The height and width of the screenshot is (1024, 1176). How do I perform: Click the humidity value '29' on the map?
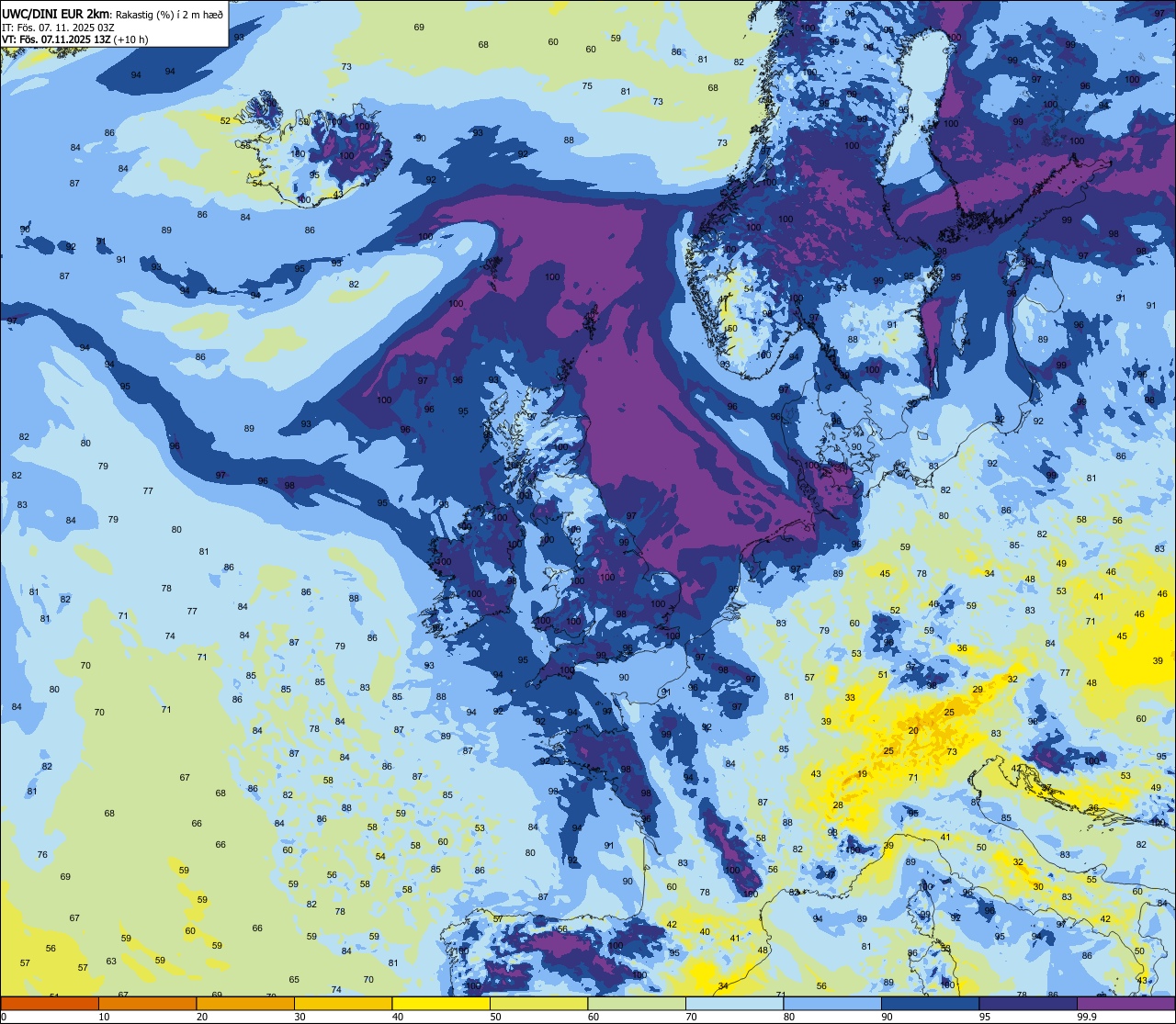(978, 689)
